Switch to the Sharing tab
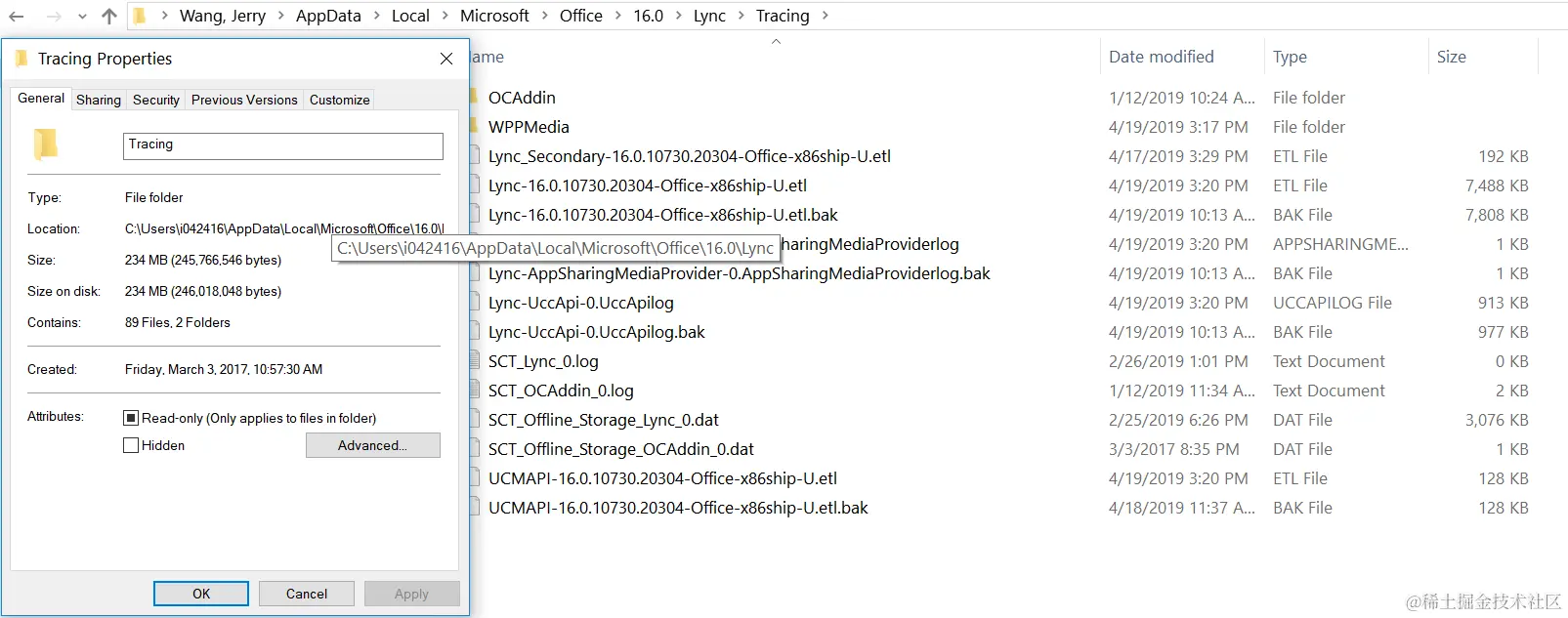 99,100
